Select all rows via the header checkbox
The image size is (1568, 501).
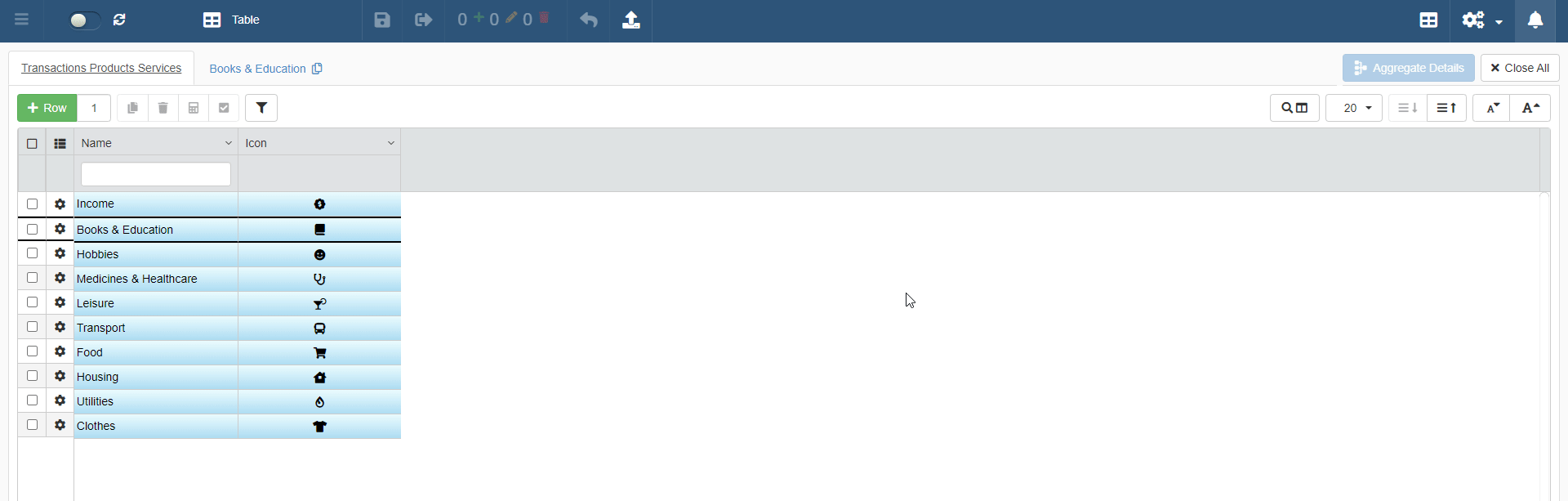point(33,144)
